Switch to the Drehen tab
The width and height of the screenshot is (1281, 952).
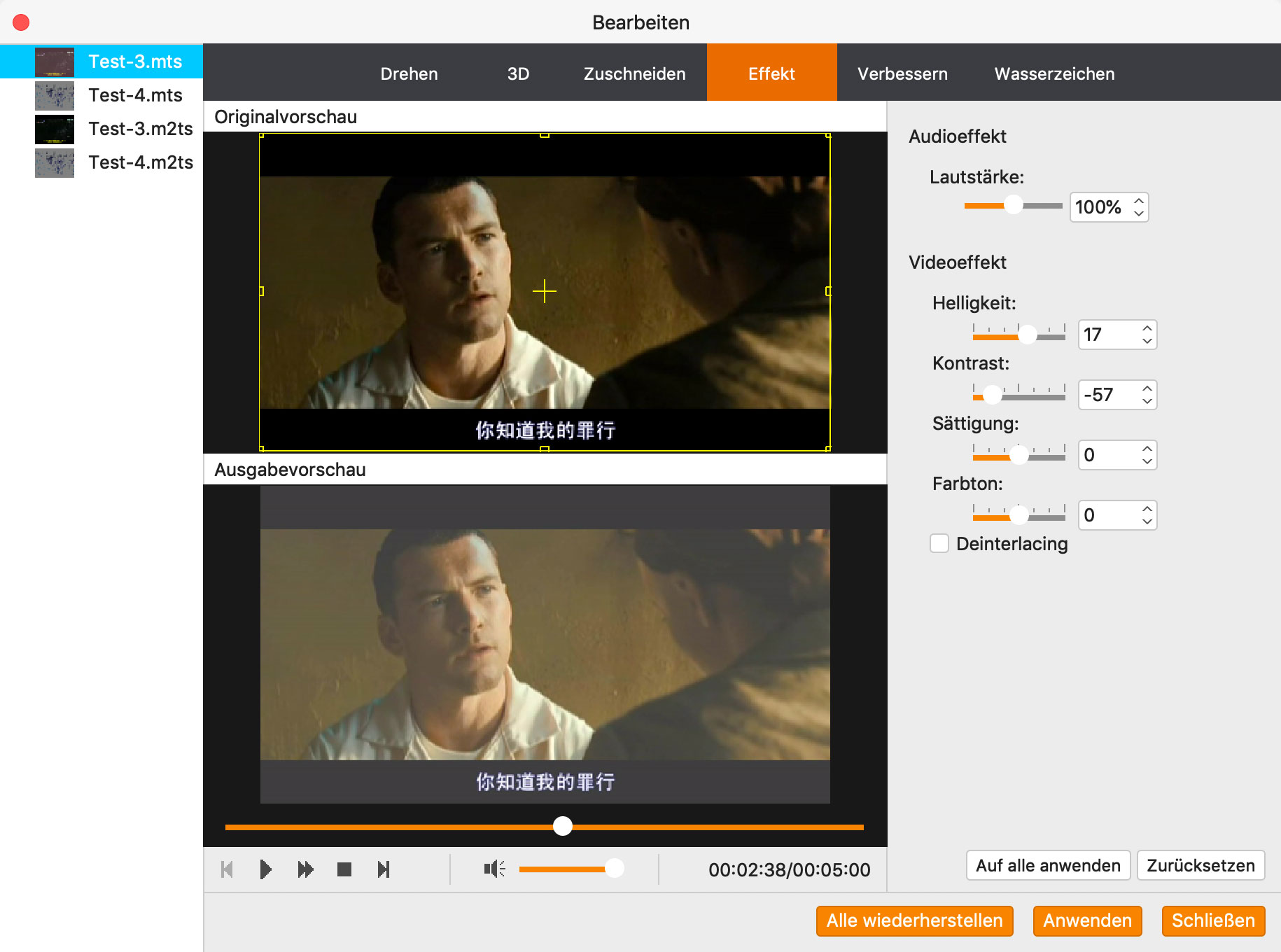[x=409, y=73]
